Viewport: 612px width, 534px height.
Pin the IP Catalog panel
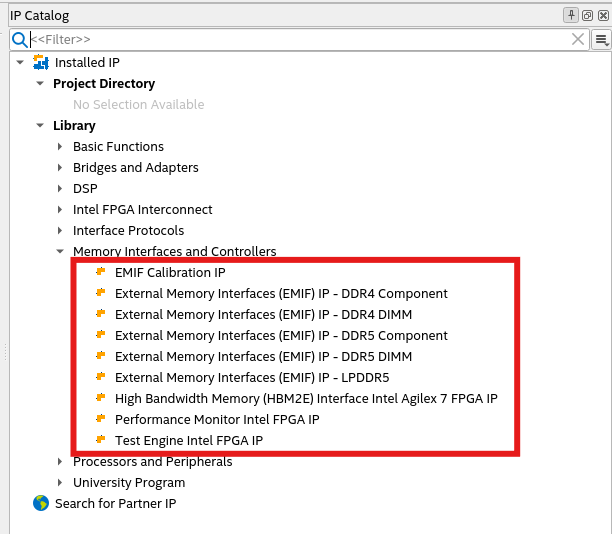571,15
